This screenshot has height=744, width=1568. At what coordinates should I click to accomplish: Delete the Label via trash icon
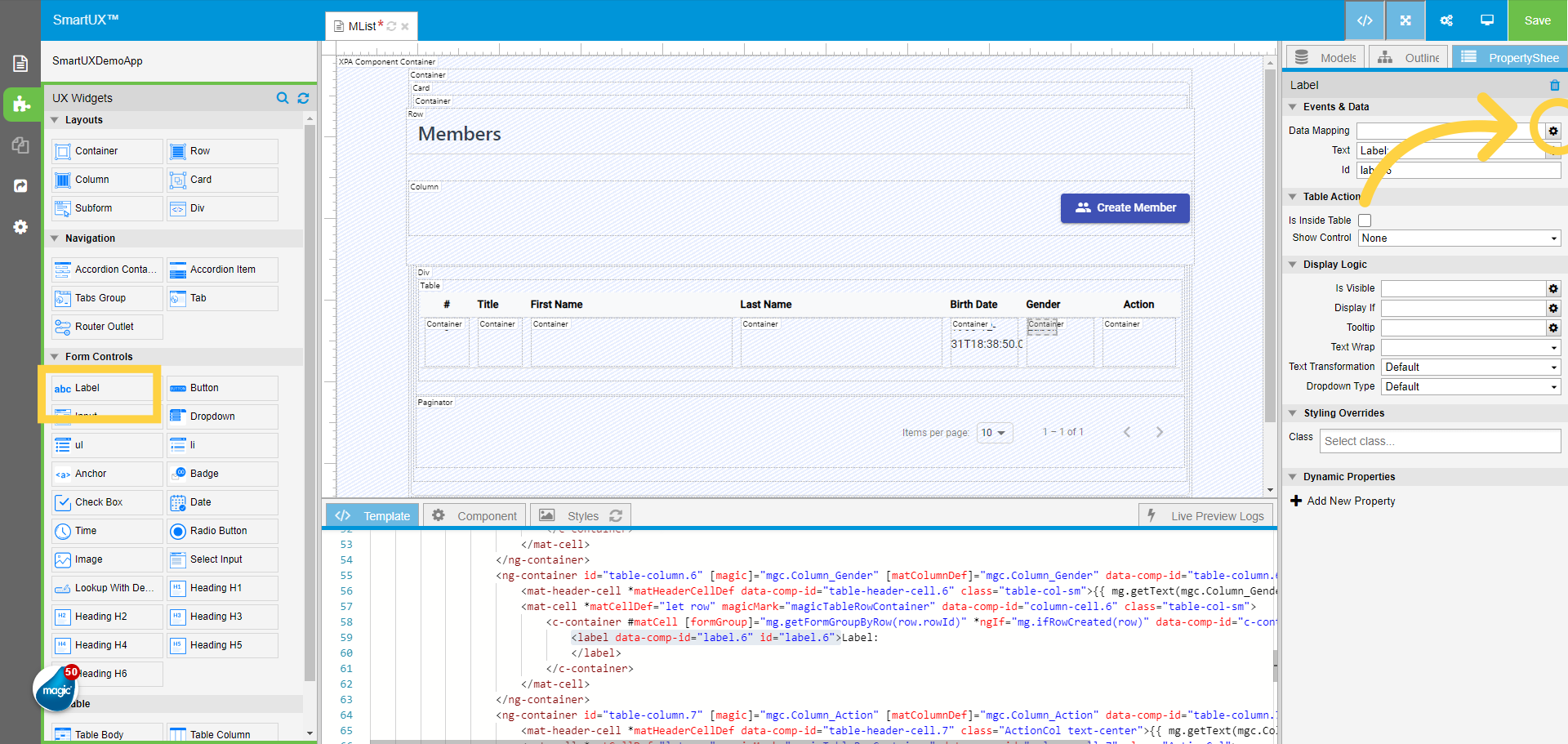click(x=1555, y=85)
